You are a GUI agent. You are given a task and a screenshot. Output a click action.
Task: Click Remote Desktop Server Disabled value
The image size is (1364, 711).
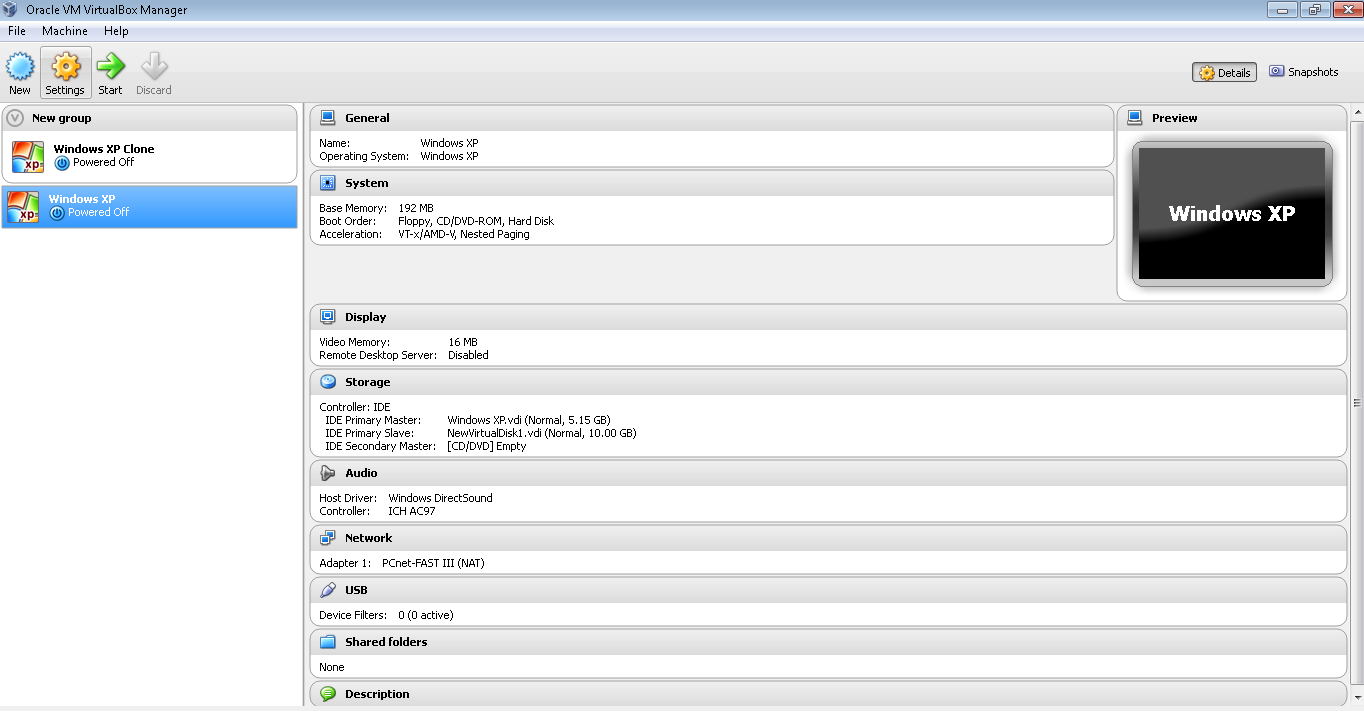click(x=468, y=355)
